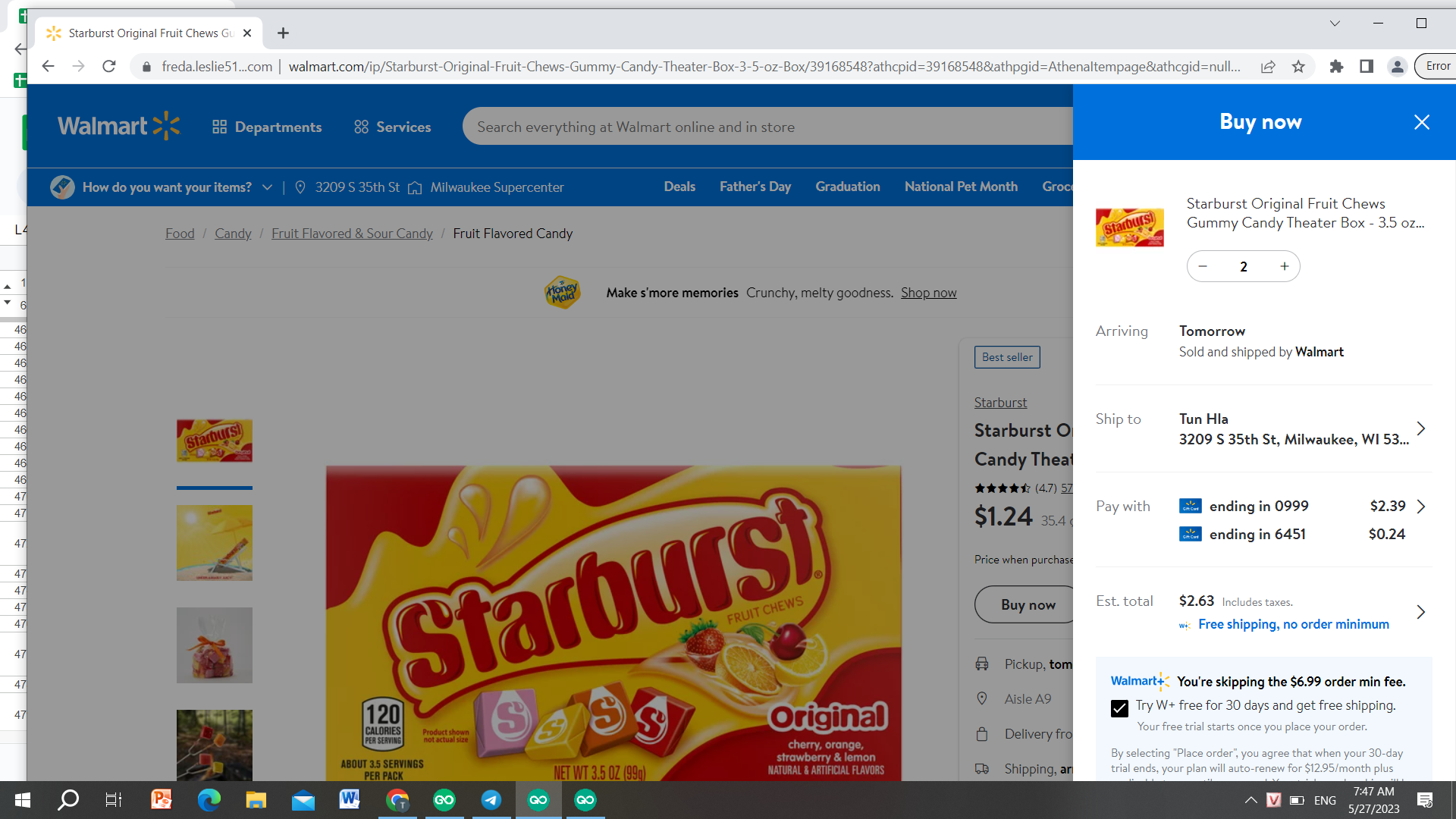
Task: Click the Walmart logo
Action: click(119, 126)
